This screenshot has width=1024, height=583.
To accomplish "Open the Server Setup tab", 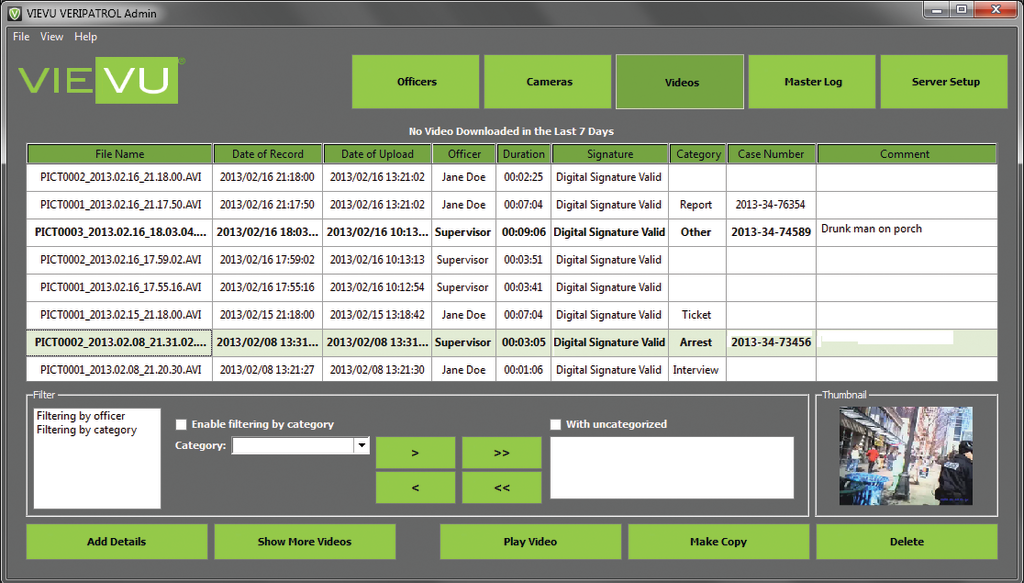I will coord(943,81).
